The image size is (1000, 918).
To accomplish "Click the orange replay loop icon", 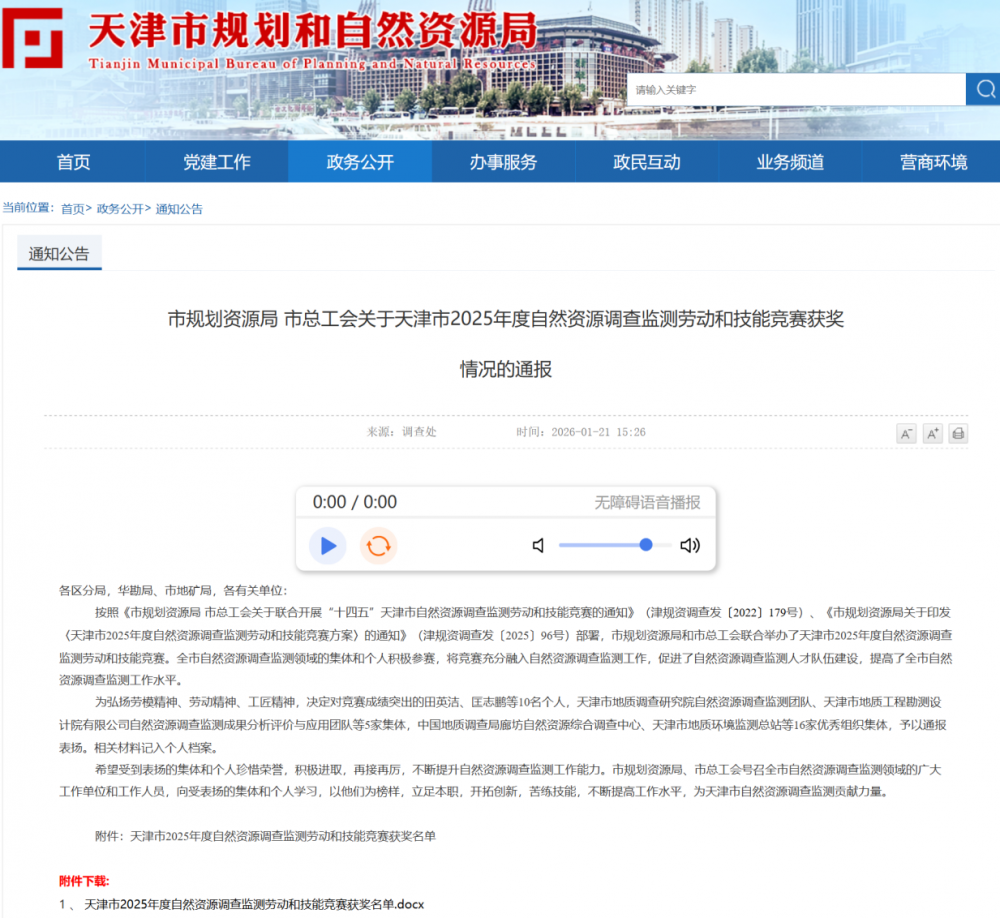I will tap(378, 545).
